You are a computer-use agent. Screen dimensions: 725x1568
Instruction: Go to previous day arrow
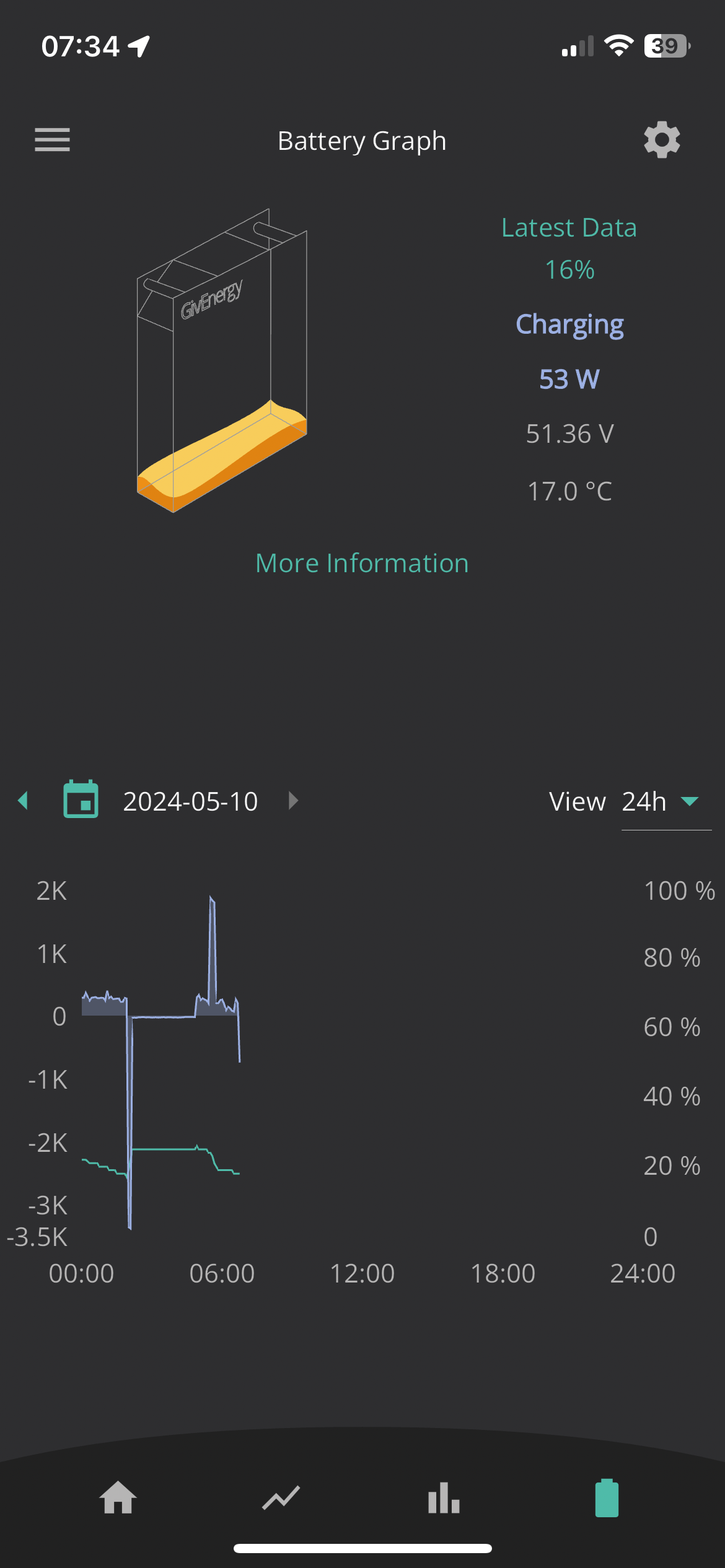point(24,801)
